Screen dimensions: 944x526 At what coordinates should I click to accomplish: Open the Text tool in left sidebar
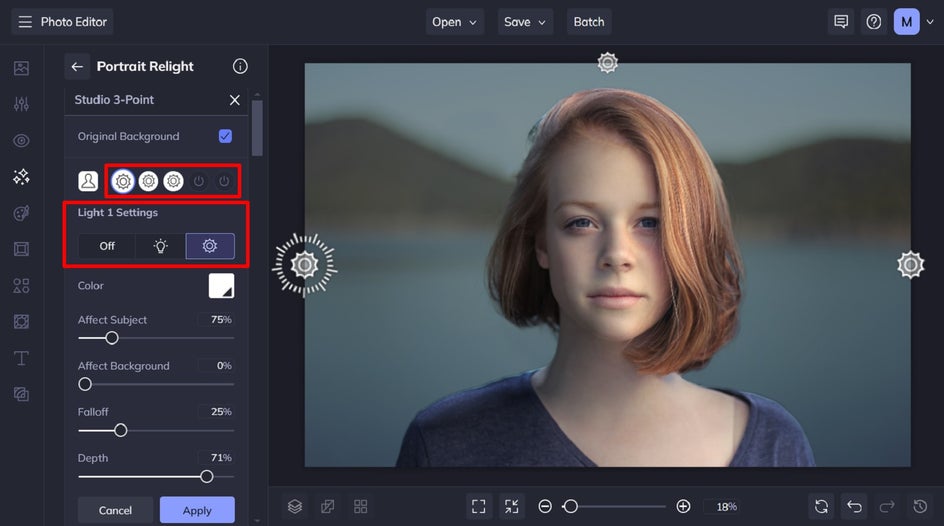pos(21,358)
